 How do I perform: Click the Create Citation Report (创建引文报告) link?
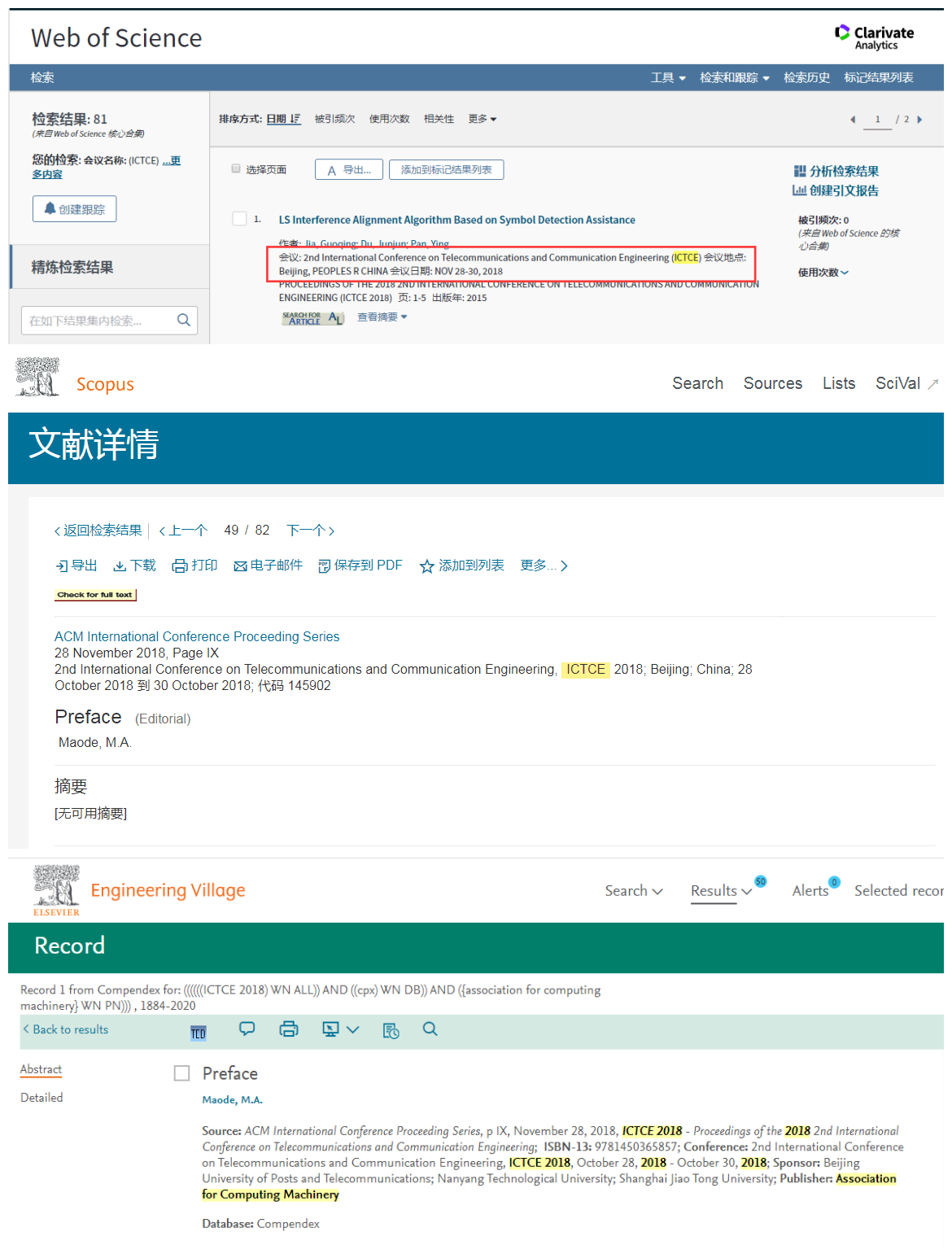click(836, 190)
